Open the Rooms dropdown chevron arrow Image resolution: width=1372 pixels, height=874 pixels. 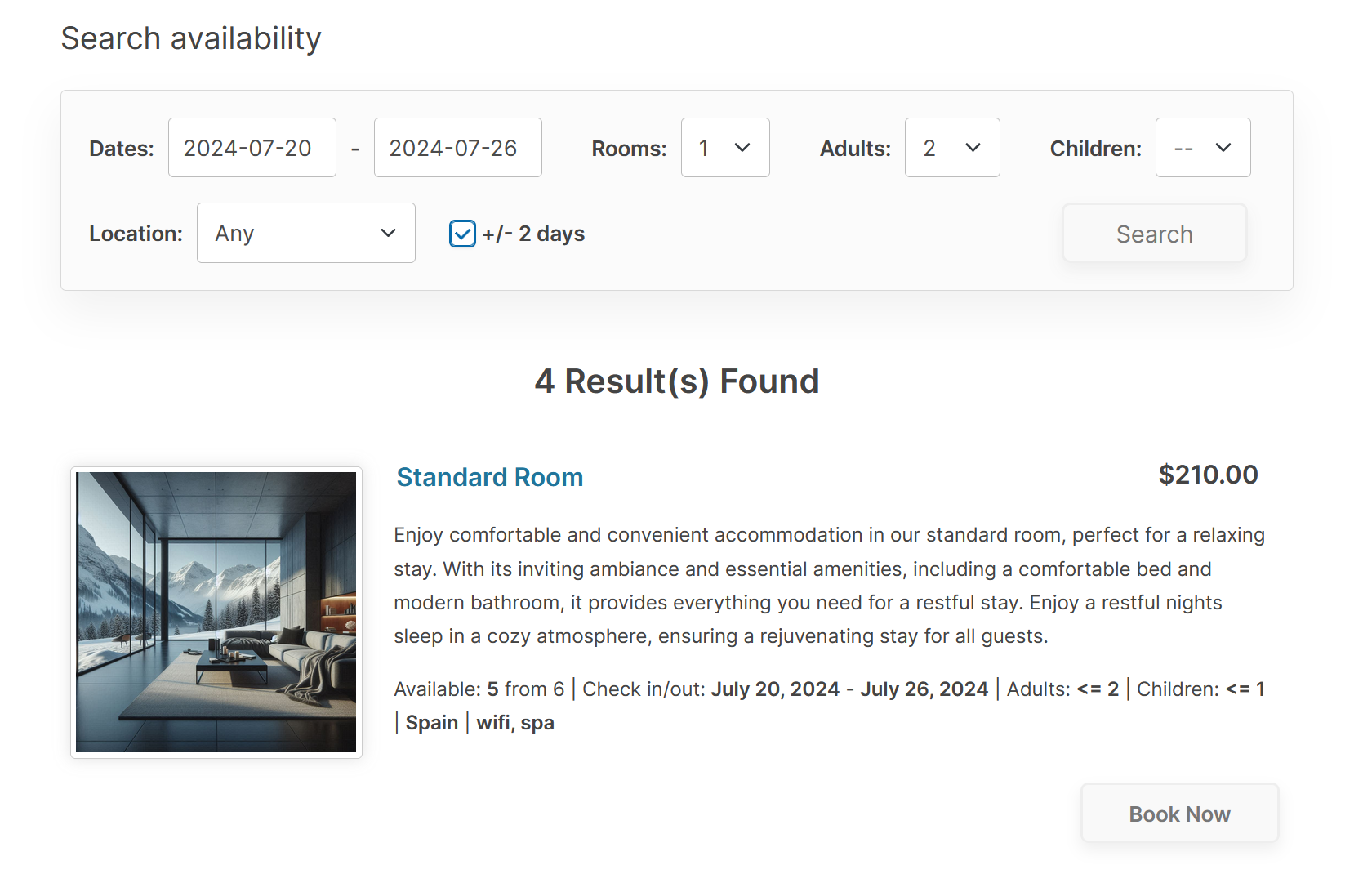pyautogui.click(x=743, y=148)
